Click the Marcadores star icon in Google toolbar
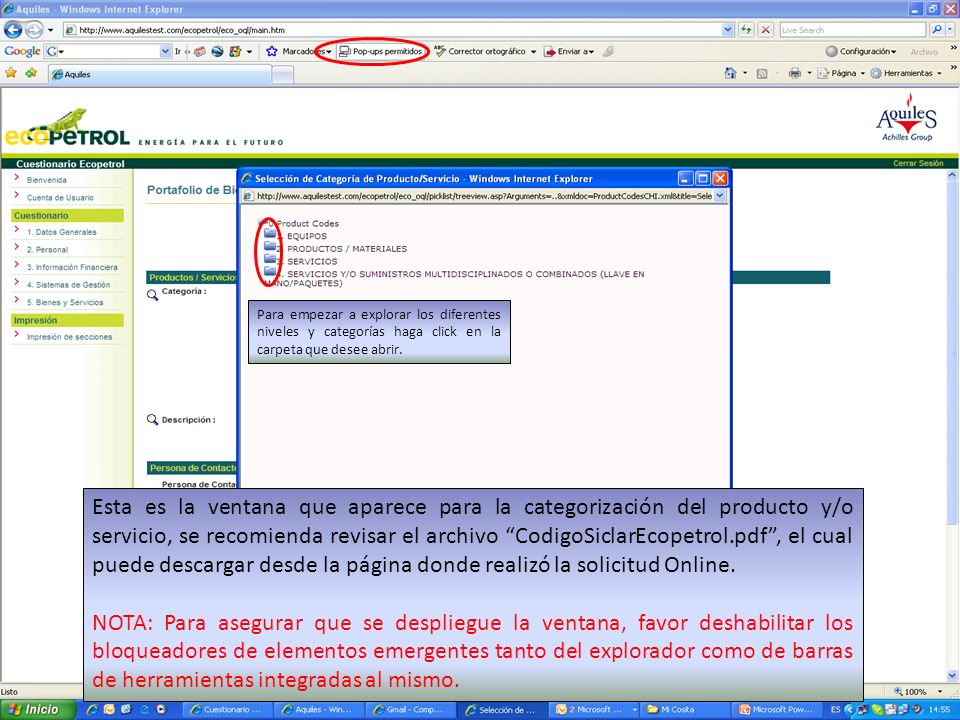960x720 pixels. tap(272, 51)
